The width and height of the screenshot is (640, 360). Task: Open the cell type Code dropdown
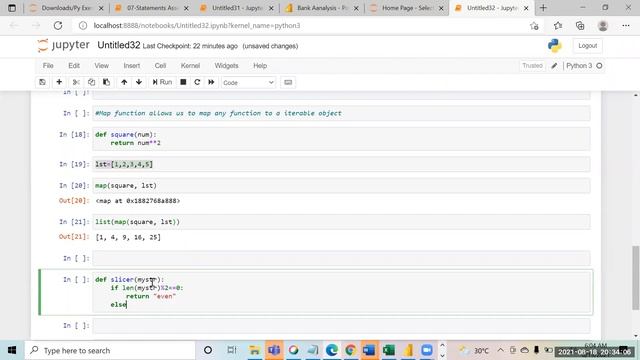pos(248,82)
